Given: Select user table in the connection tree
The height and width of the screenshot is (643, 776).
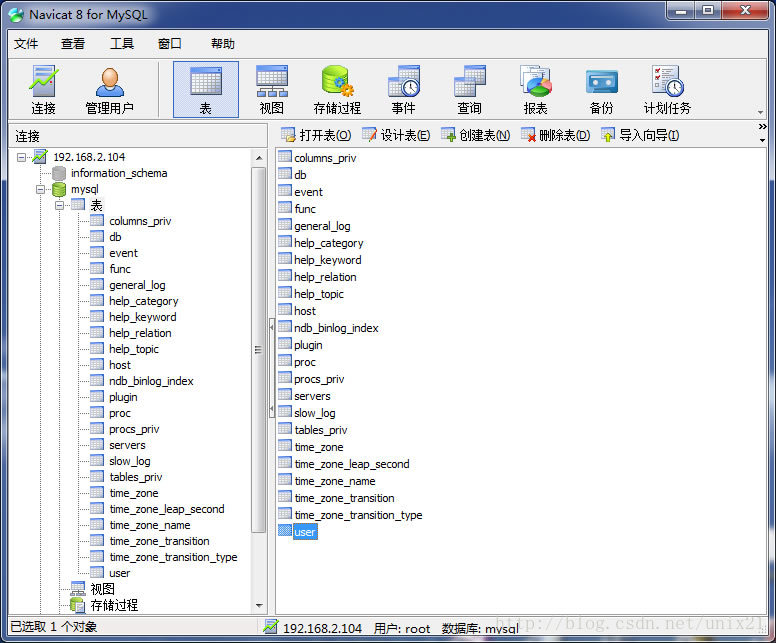Looking at the screenshot, I should [x=119, y=573].
